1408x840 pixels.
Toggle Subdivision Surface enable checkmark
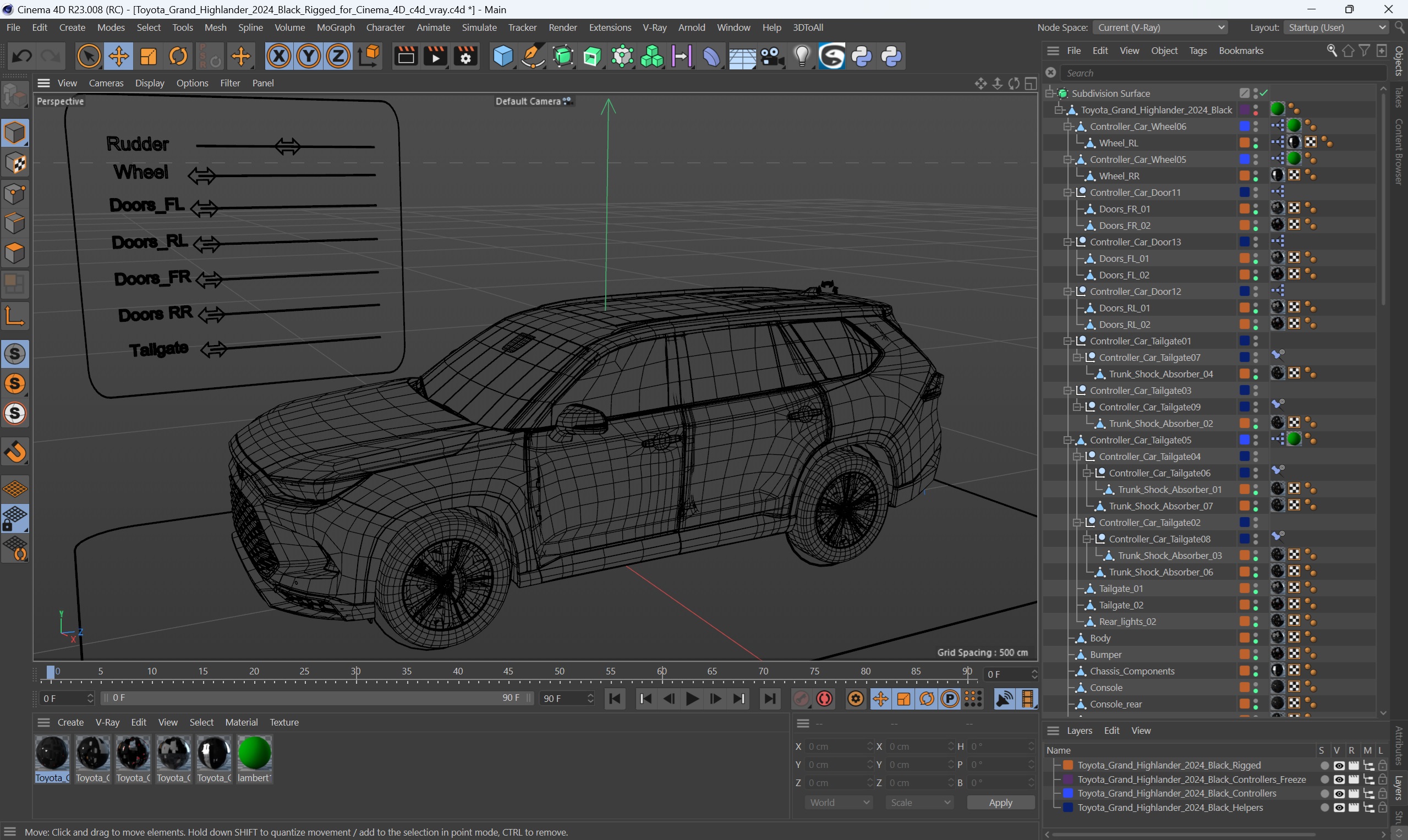1264,93
